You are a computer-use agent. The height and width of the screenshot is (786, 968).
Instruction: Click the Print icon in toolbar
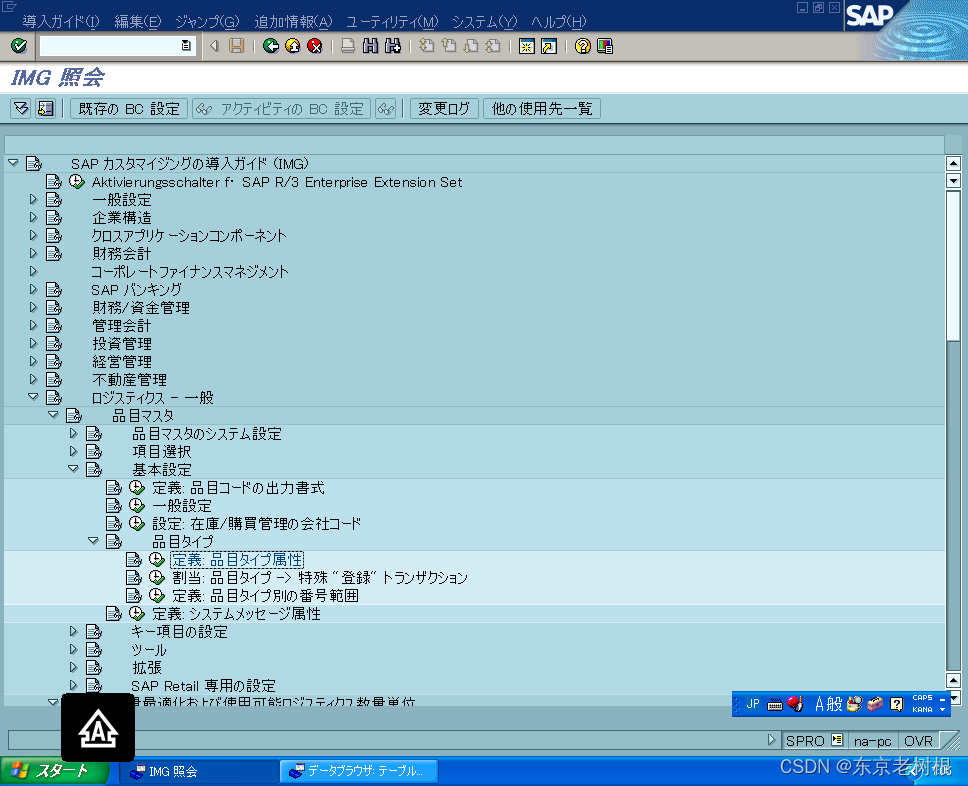348,46
